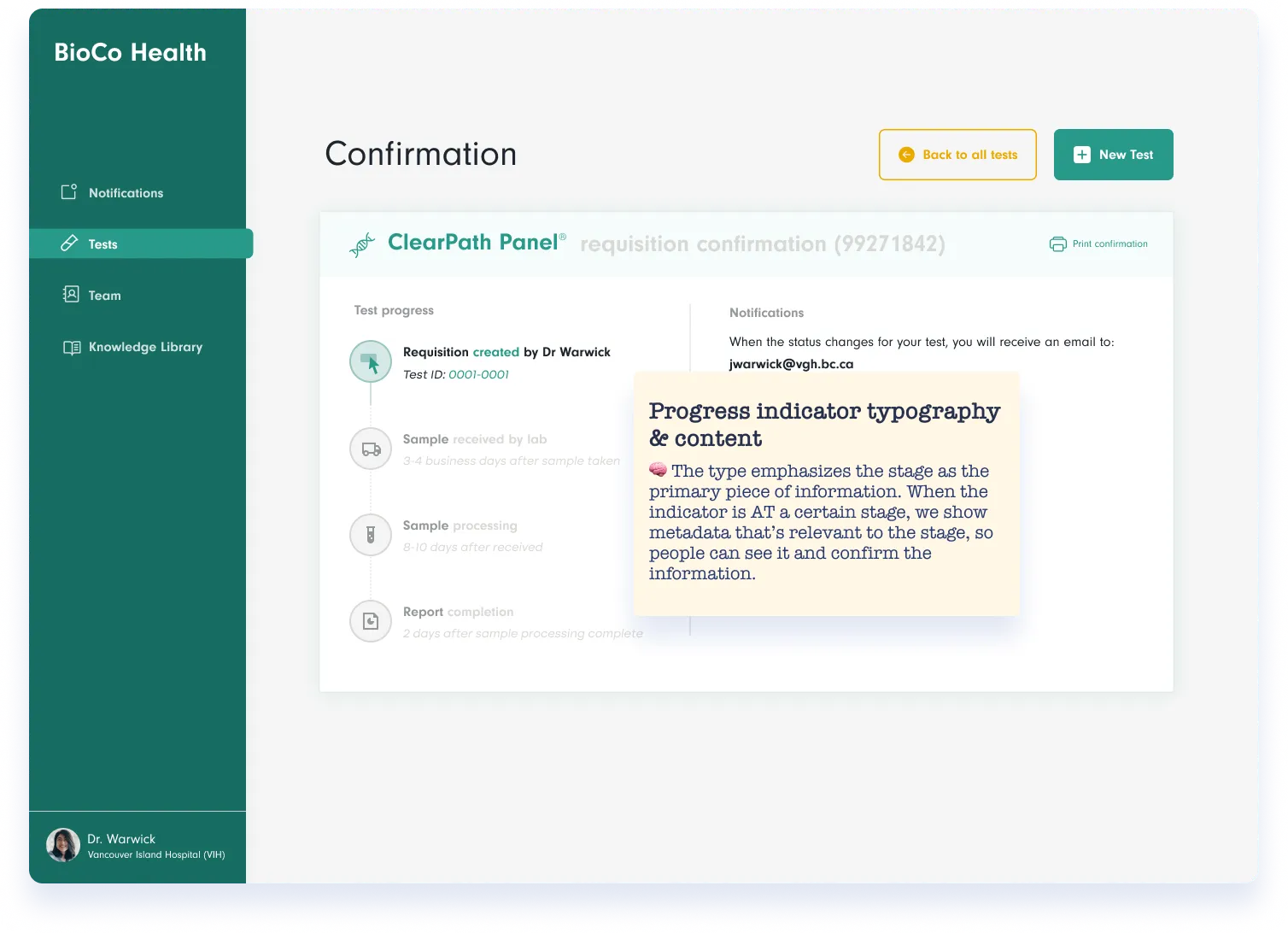1288x933 pixels.
Task: Click the New Test button
Action: click(1113, 155)
